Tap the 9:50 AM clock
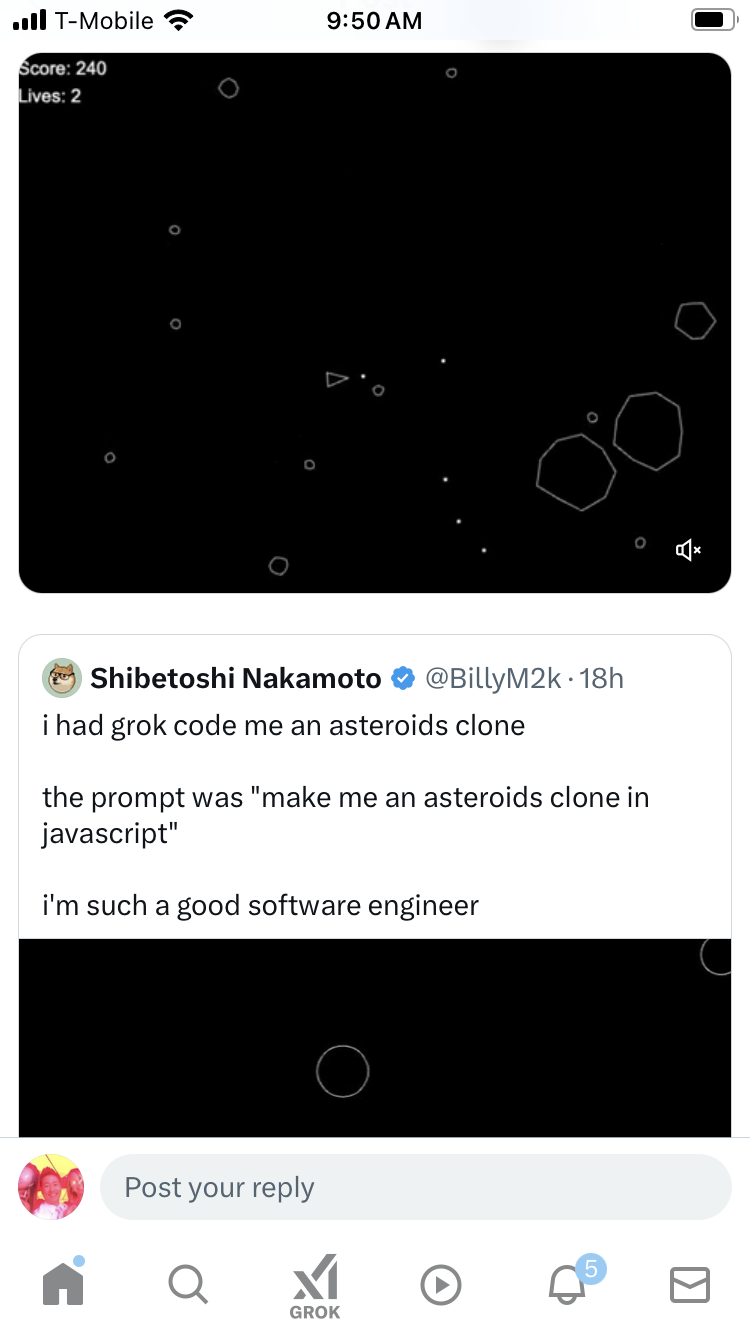 (x=375, y=20)
